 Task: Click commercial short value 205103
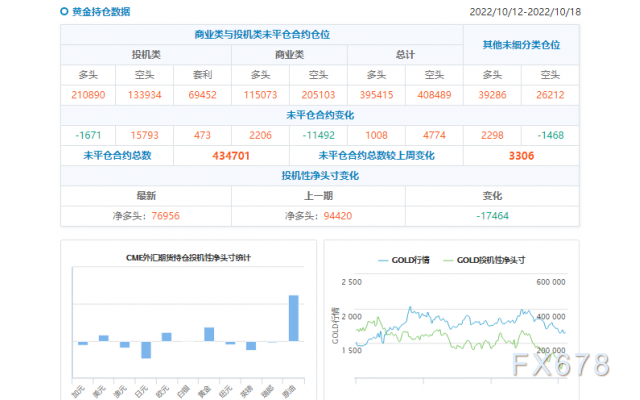click(318, 95)
